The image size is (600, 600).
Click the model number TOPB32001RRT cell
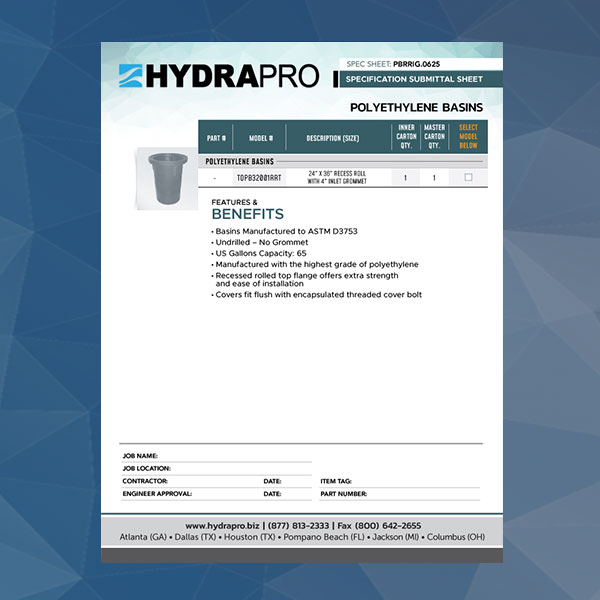(x=259, y=178)
